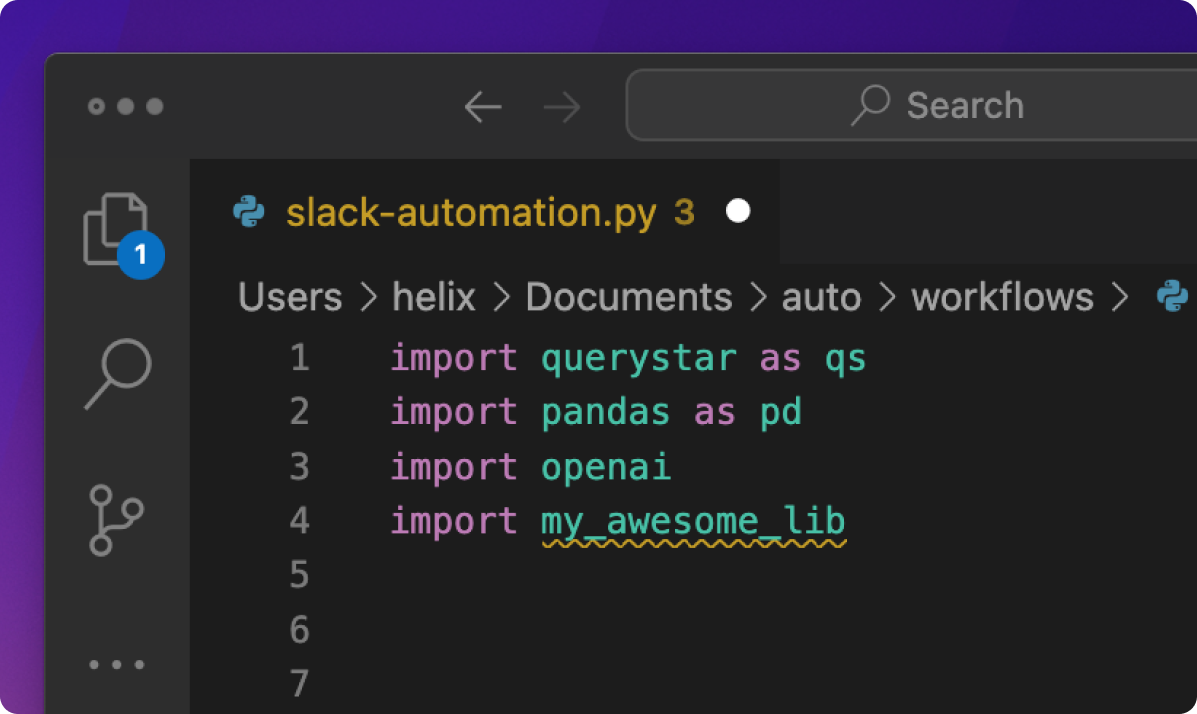Screen dimensions: 1197x714
Task: Click the underlined my_awesome_lib import
Action: [x=693, y=521]
